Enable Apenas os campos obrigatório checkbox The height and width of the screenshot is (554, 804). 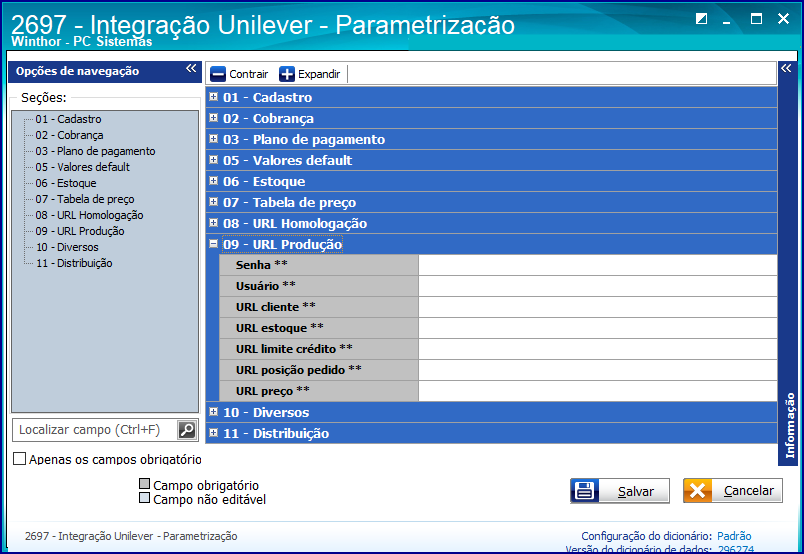point(19,458)
